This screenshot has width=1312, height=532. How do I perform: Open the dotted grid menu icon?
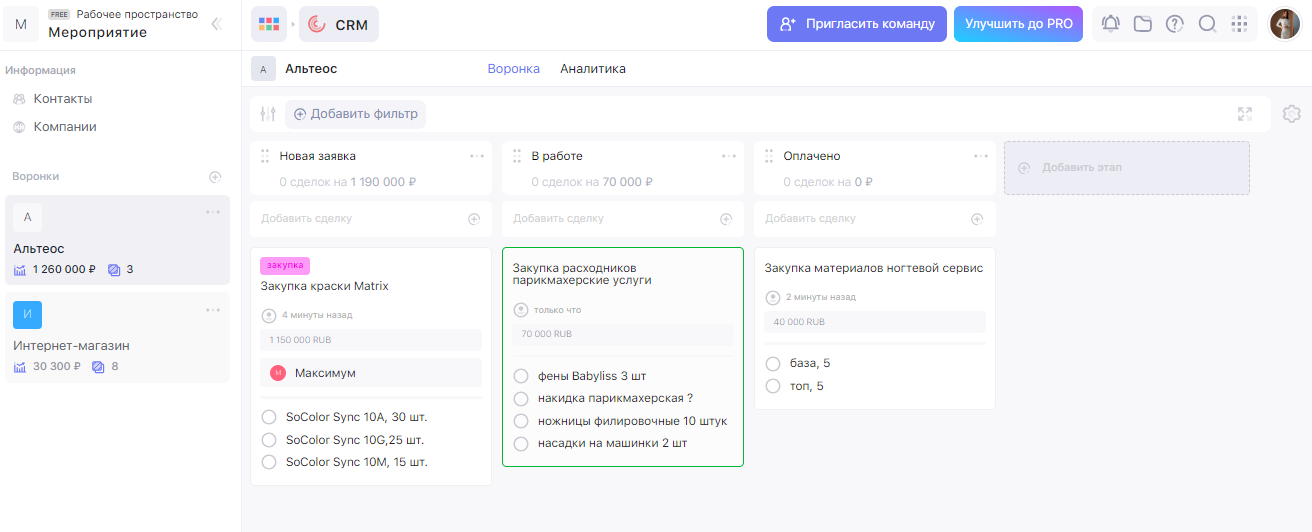[1239, 24]
